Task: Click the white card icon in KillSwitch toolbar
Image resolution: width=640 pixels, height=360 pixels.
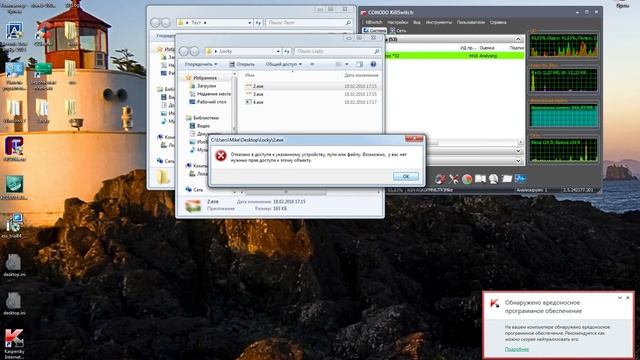Action: 507,179
